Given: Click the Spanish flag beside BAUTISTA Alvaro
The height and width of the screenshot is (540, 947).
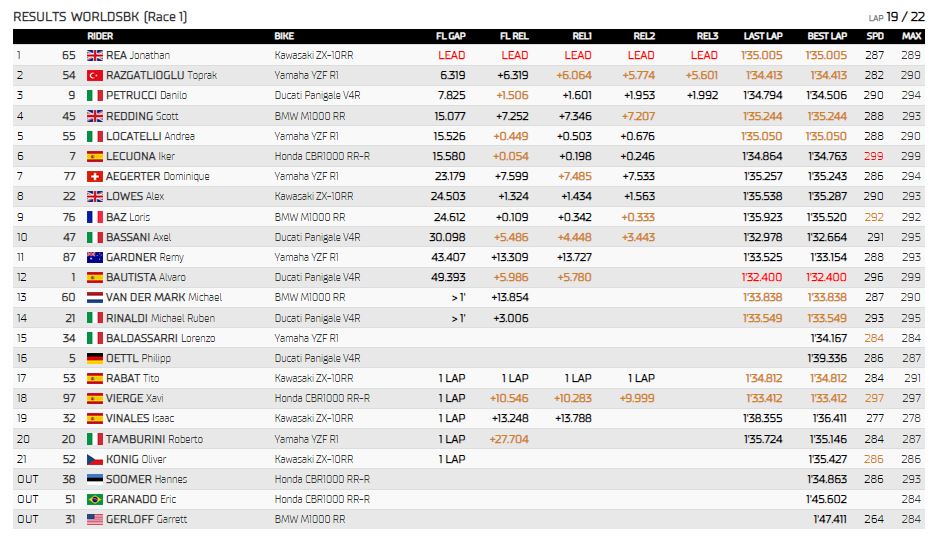Looking at the screenshot, I should tap(95, 277).
